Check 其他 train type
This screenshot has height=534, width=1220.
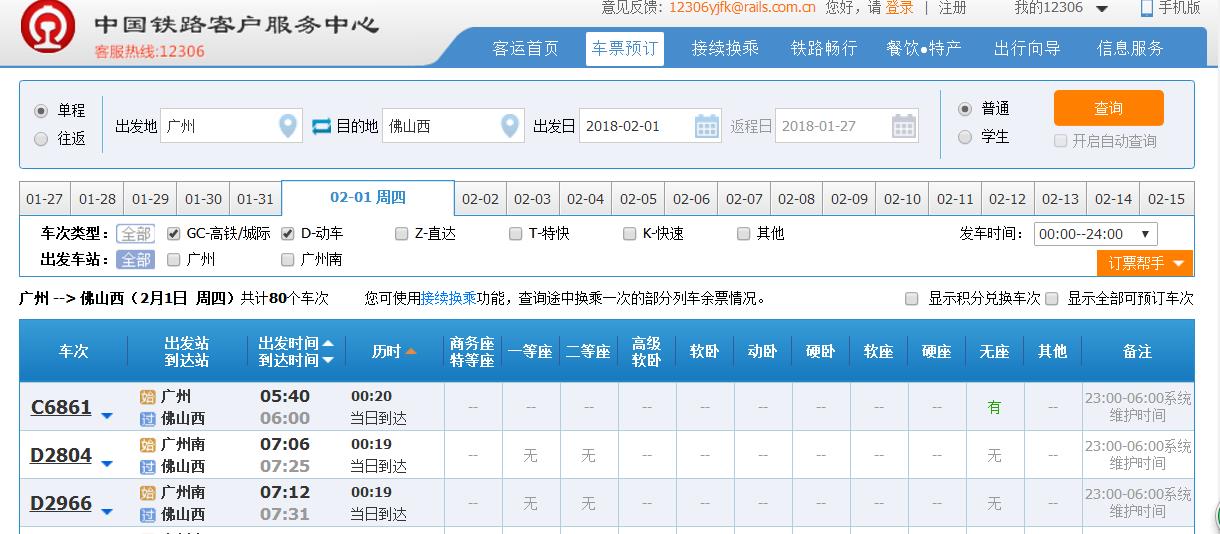point(744,234)
